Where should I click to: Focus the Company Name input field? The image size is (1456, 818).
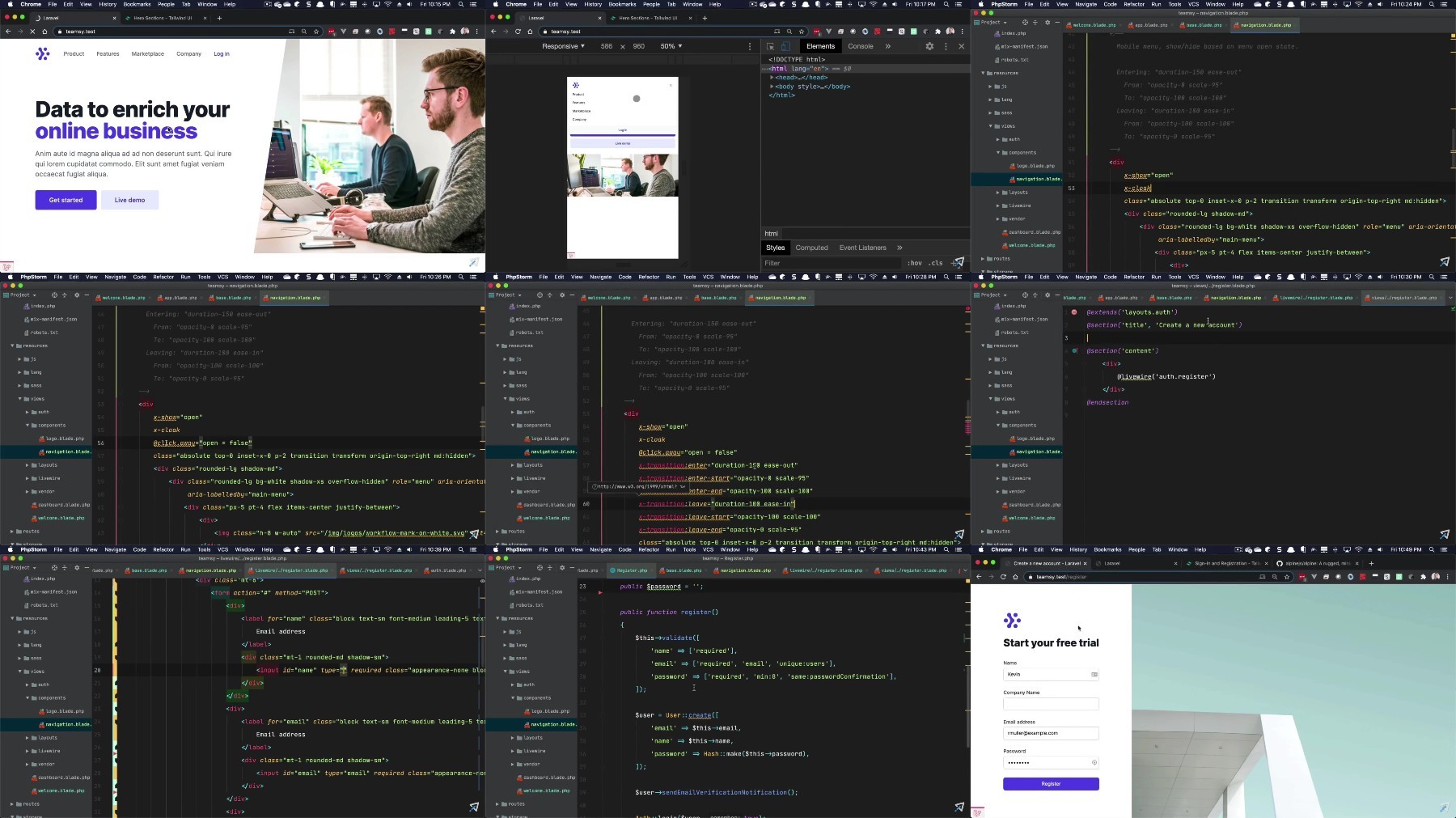(x=1051, y=704)
